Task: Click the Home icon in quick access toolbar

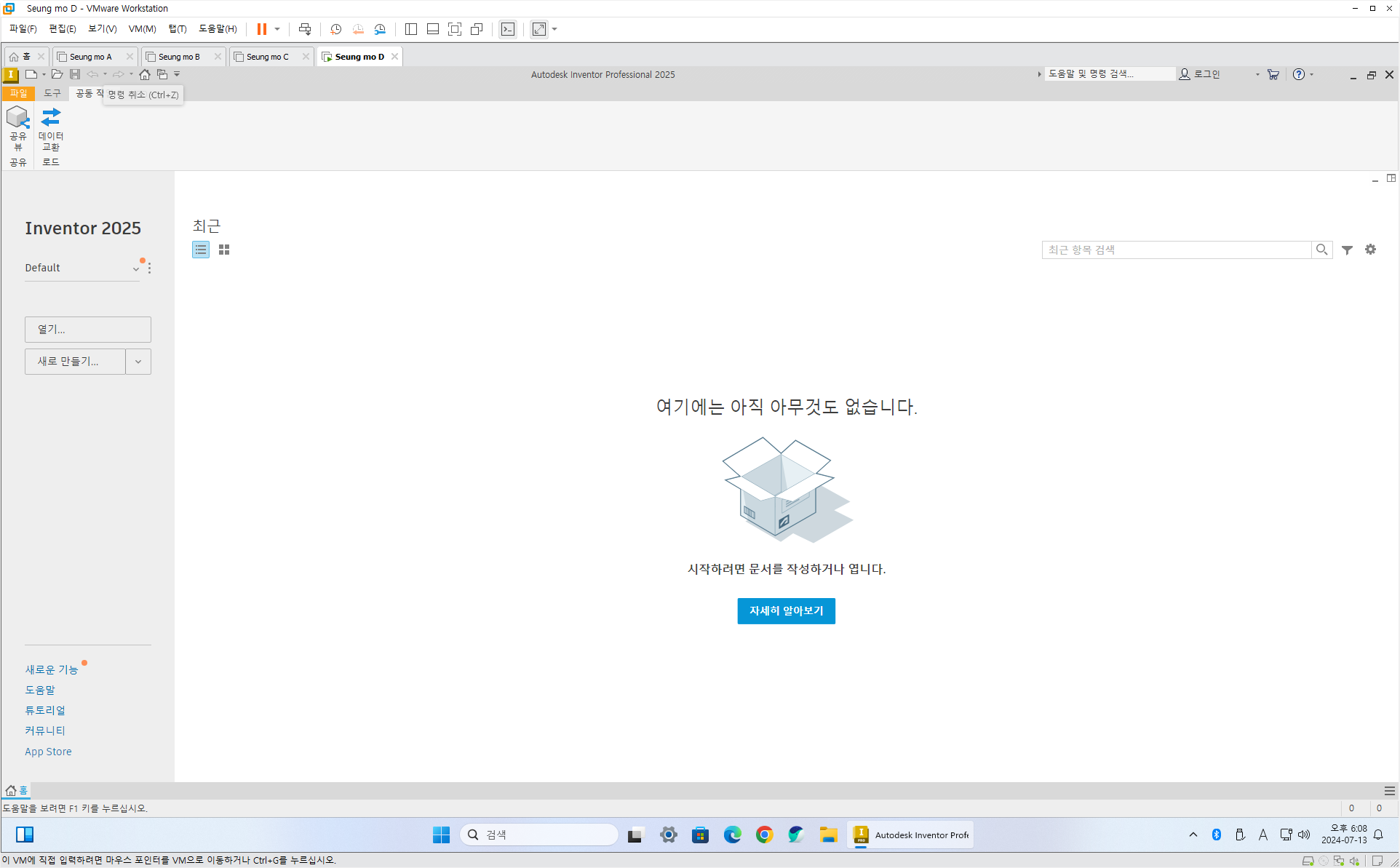Action: (x=145, y=74)
